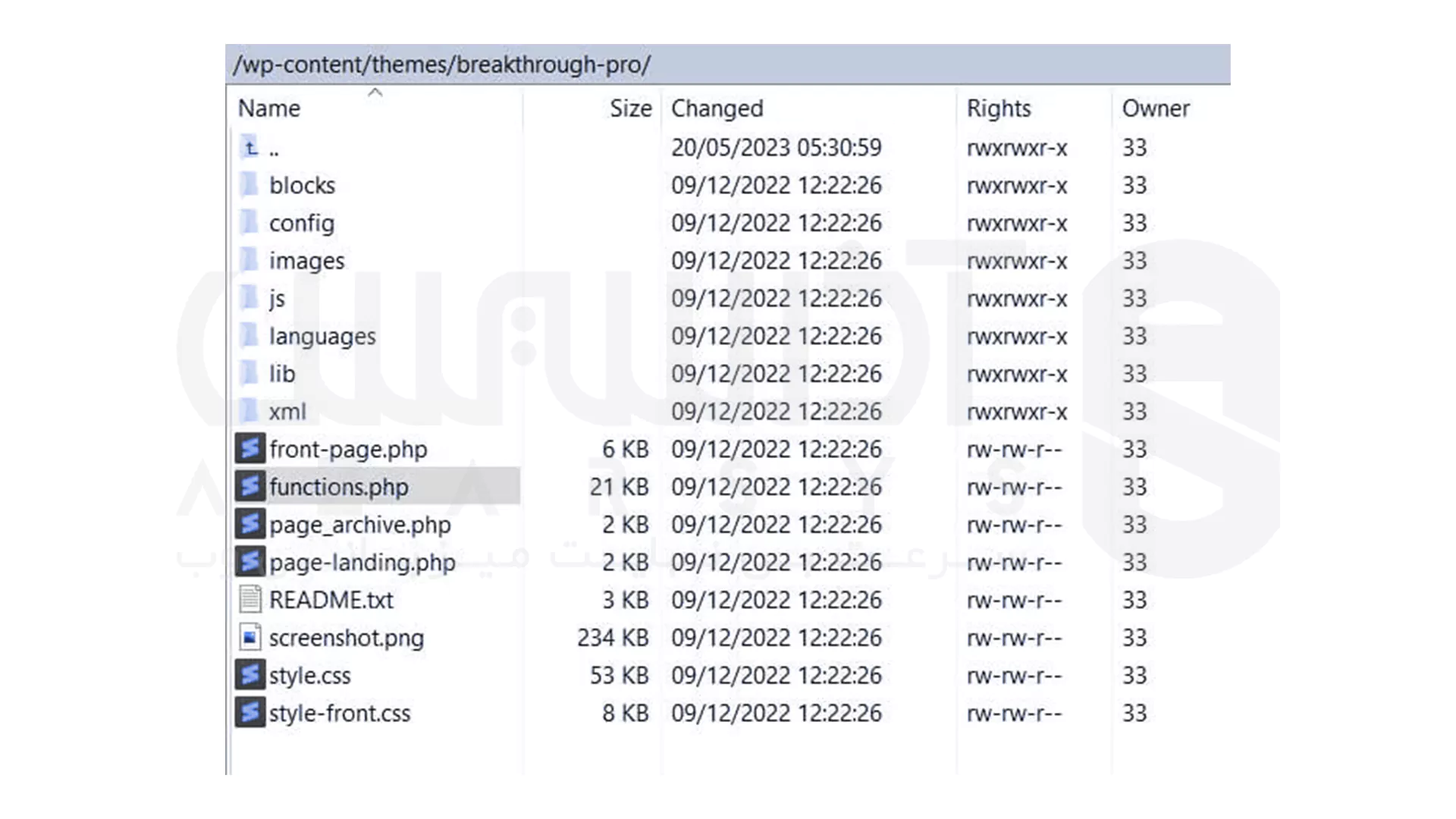1456x819 pixels.
Task: Sort files by Changed column
Action: [716, 107]
